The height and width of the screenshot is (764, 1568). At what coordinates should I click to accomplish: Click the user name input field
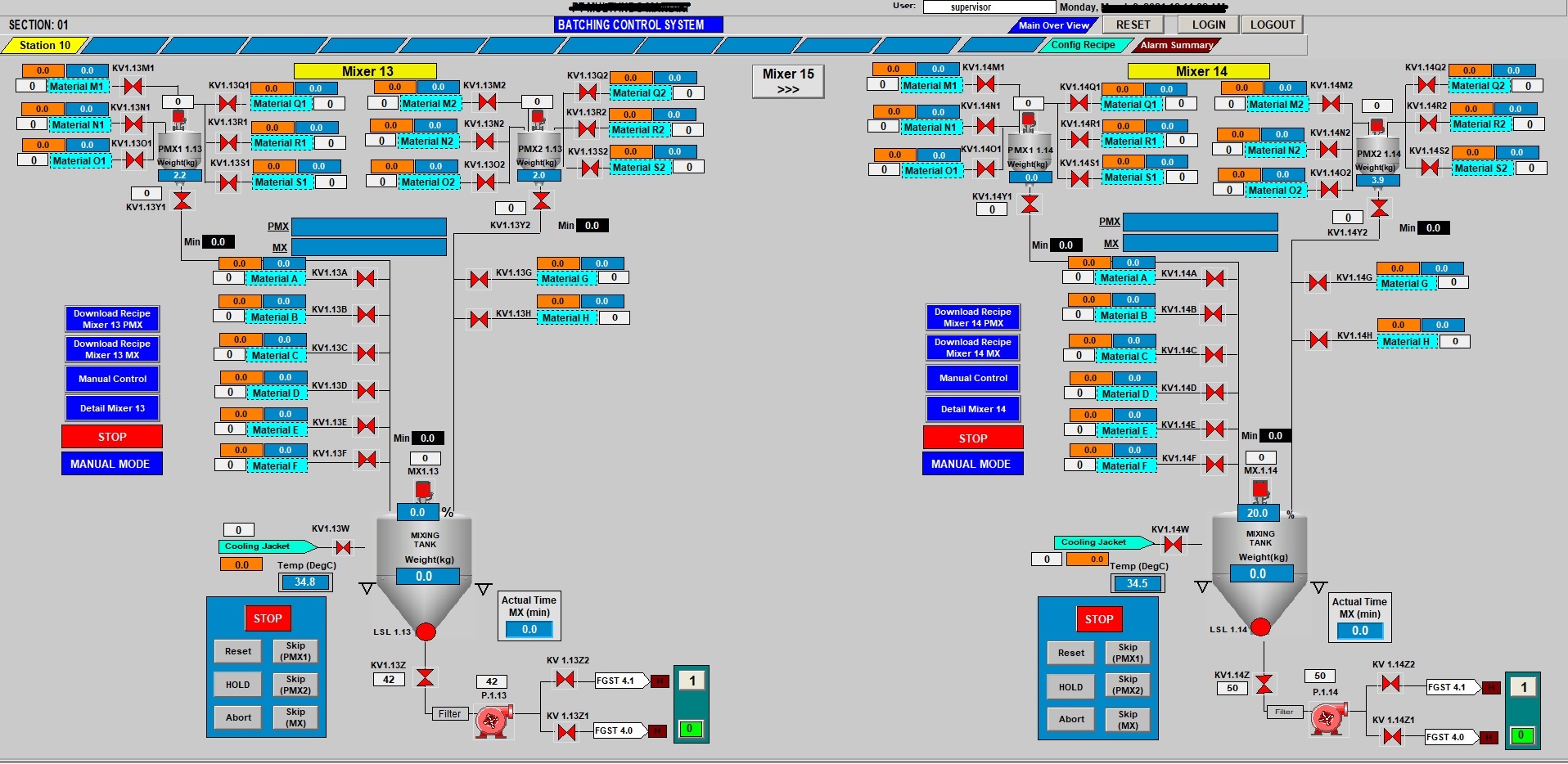pos(989,7)
